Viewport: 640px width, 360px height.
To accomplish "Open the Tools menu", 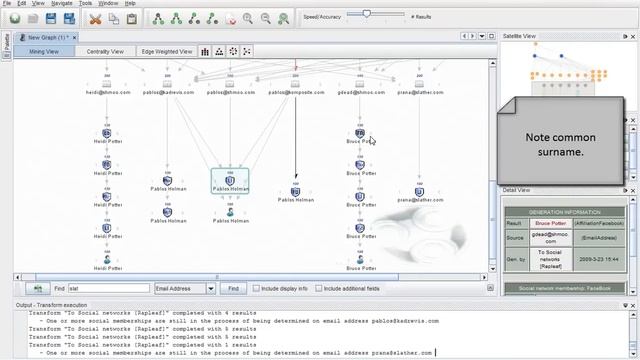I will pyautogui.click(x=85, y=3).
